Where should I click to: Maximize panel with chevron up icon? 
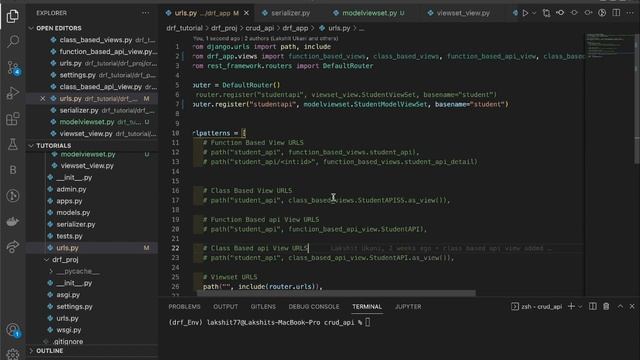(x=620, y=306)
